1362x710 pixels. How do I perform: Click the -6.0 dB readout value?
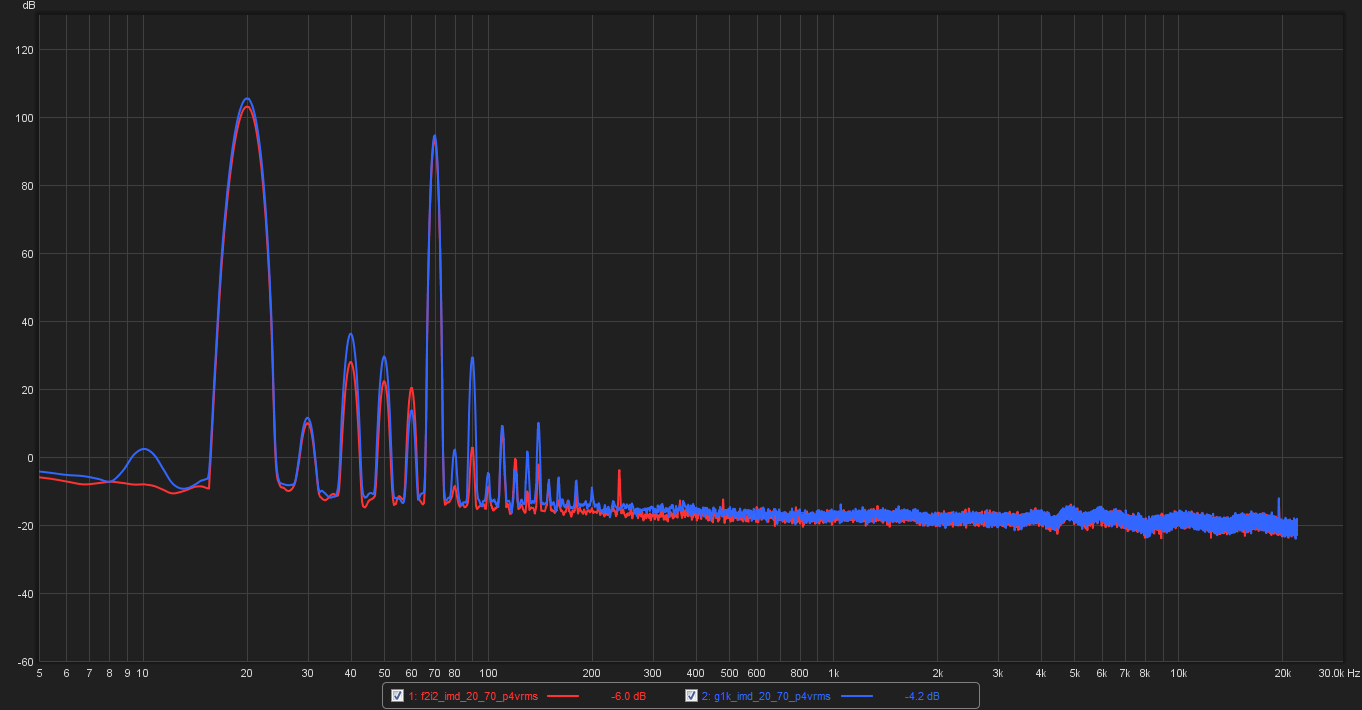628,696
